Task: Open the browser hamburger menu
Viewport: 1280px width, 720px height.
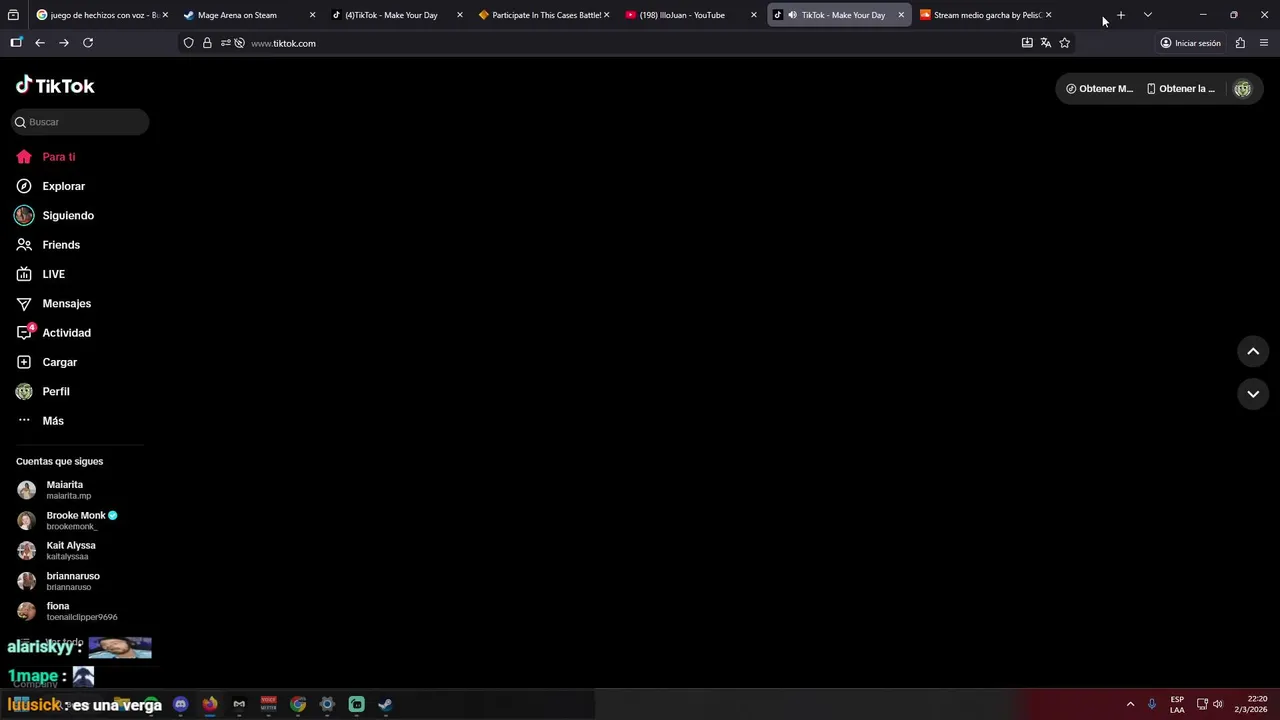Action: coord(1264,43)
